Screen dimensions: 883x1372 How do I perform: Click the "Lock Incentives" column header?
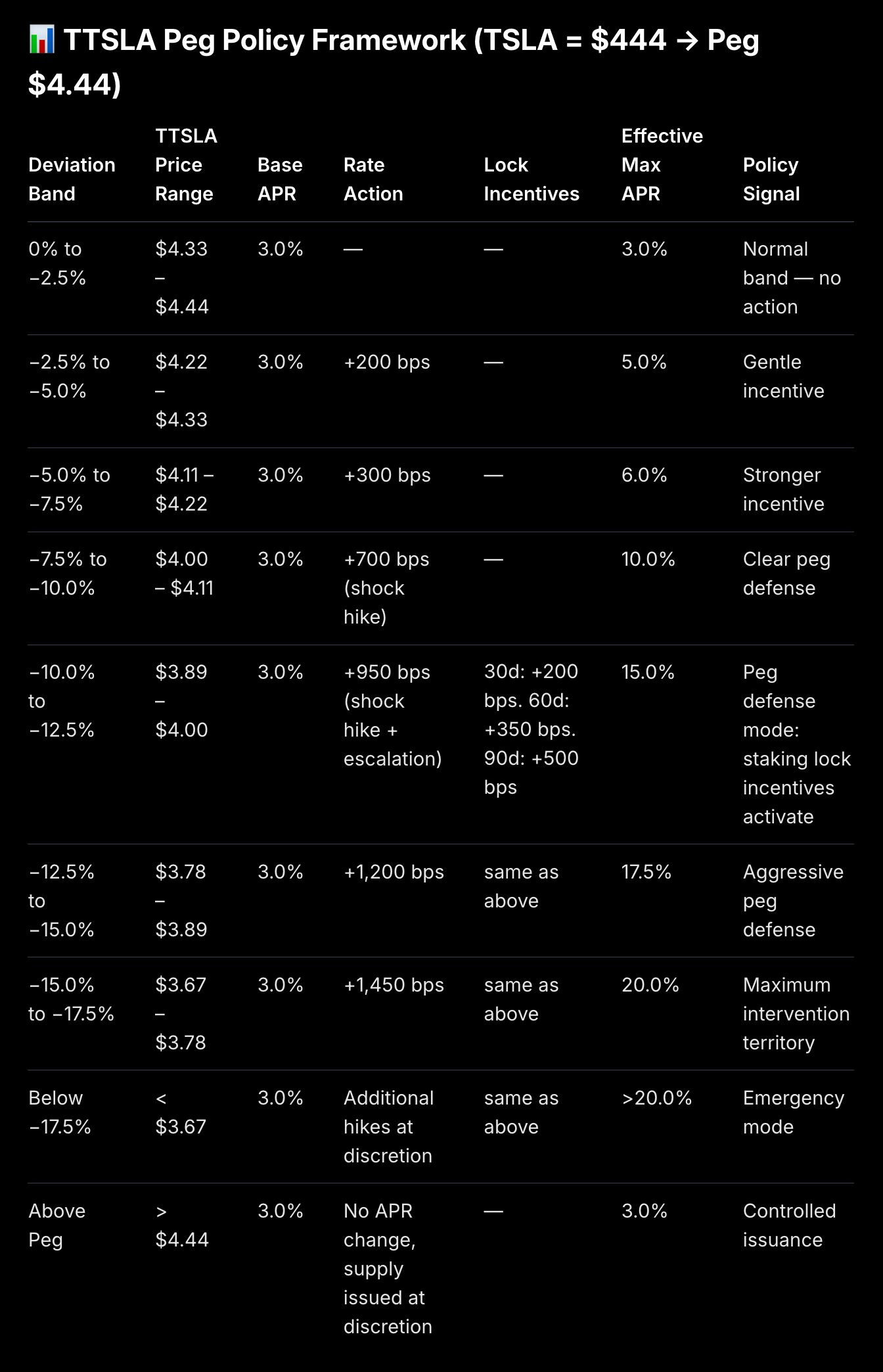click(x=532, y=179)
